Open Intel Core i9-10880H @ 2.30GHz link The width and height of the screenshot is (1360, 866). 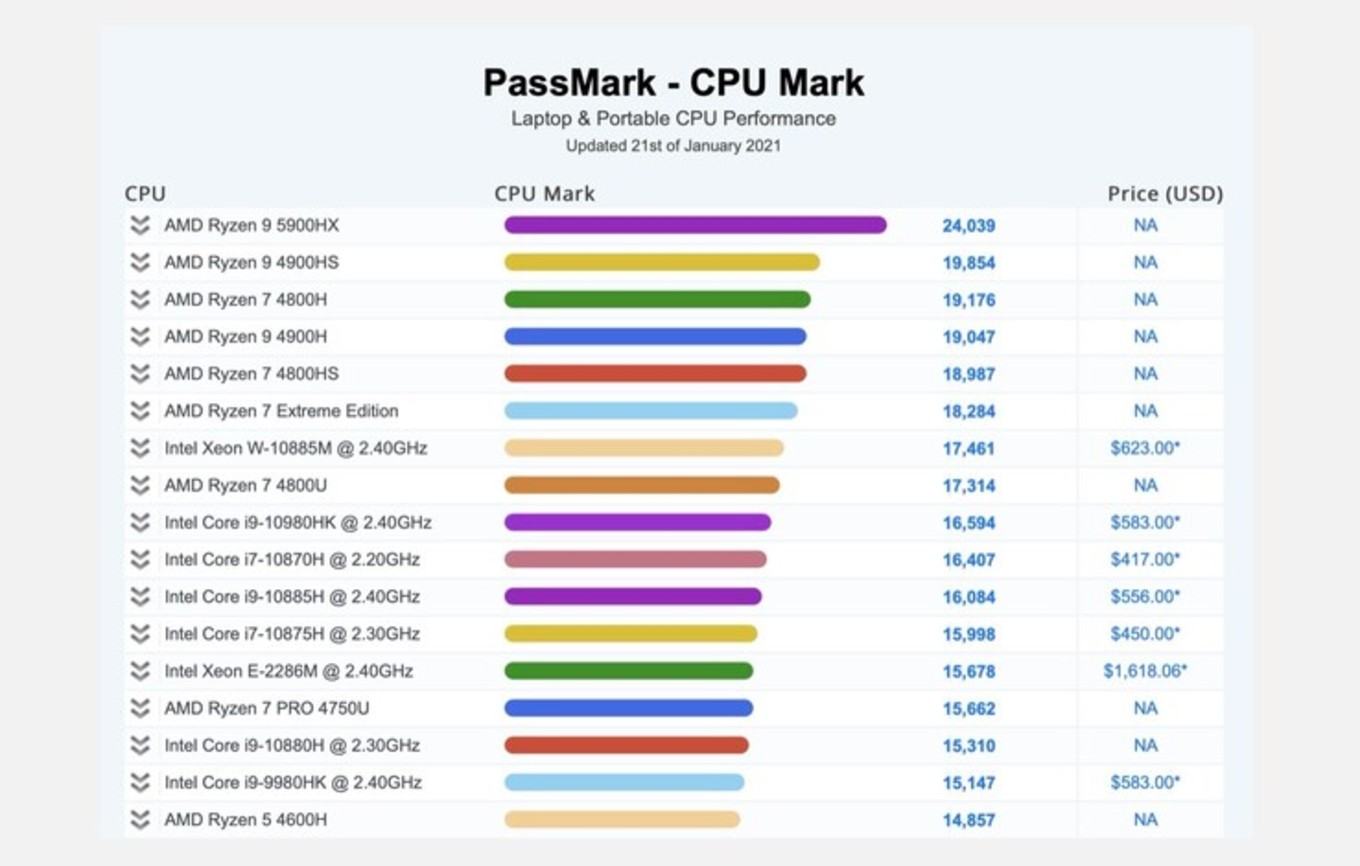pos(292,745)
